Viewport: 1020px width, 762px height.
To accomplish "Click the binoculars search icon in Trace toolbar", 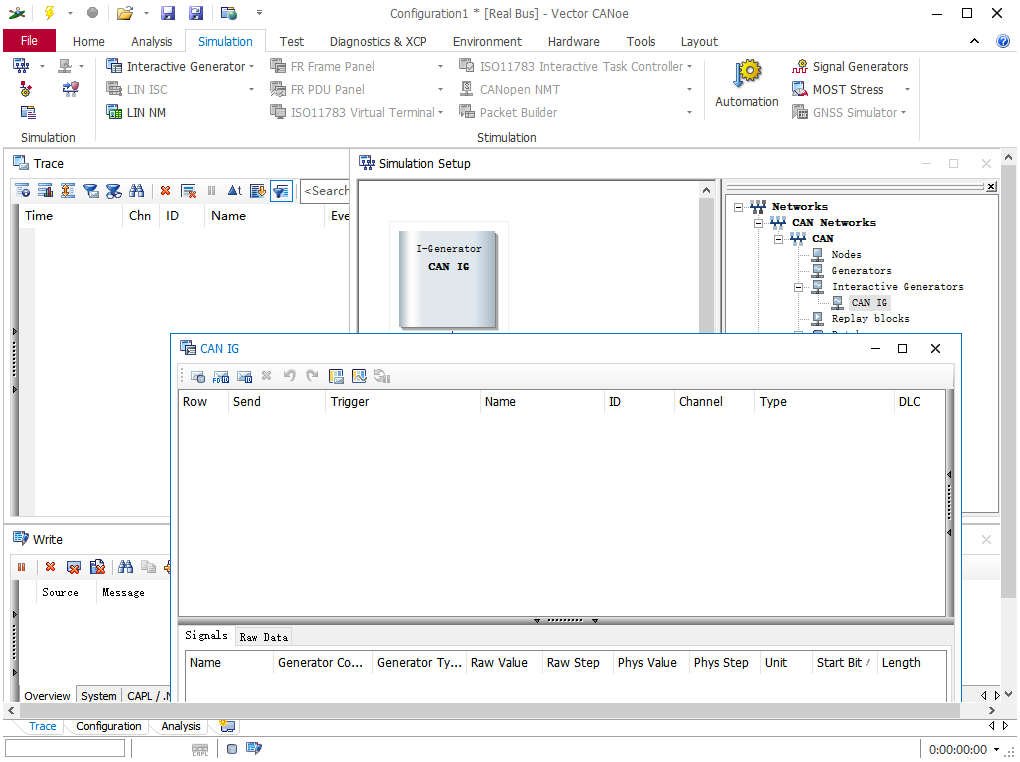I will pyautogui.click(x=137, y=191).
